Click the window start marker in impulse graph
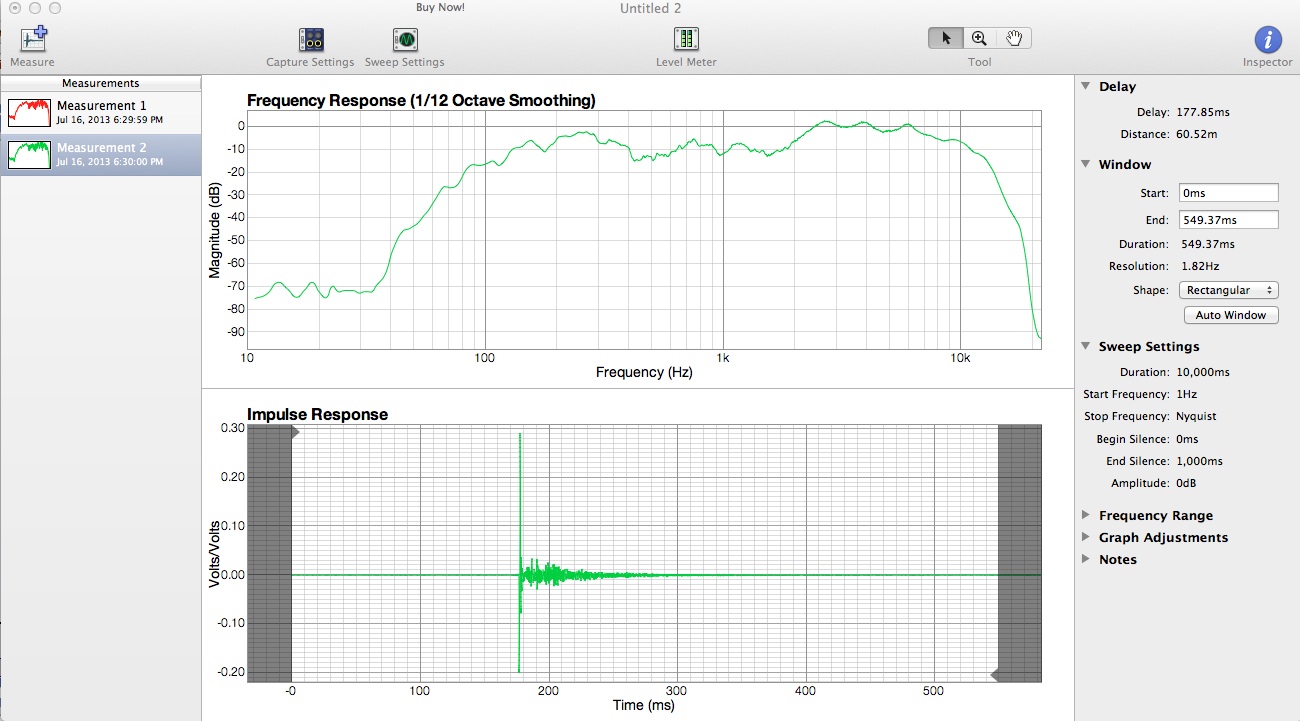Viewport: 1300px width, 721px height. point(295,433)
